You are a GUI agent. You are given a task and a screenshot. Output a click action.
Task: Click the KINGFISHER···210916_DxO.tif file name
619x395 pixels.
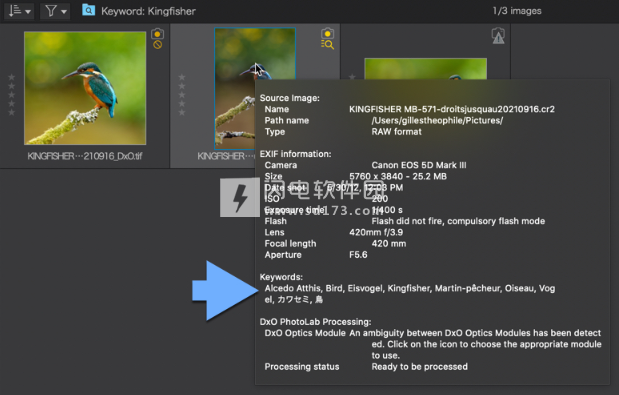click(85, 156)
